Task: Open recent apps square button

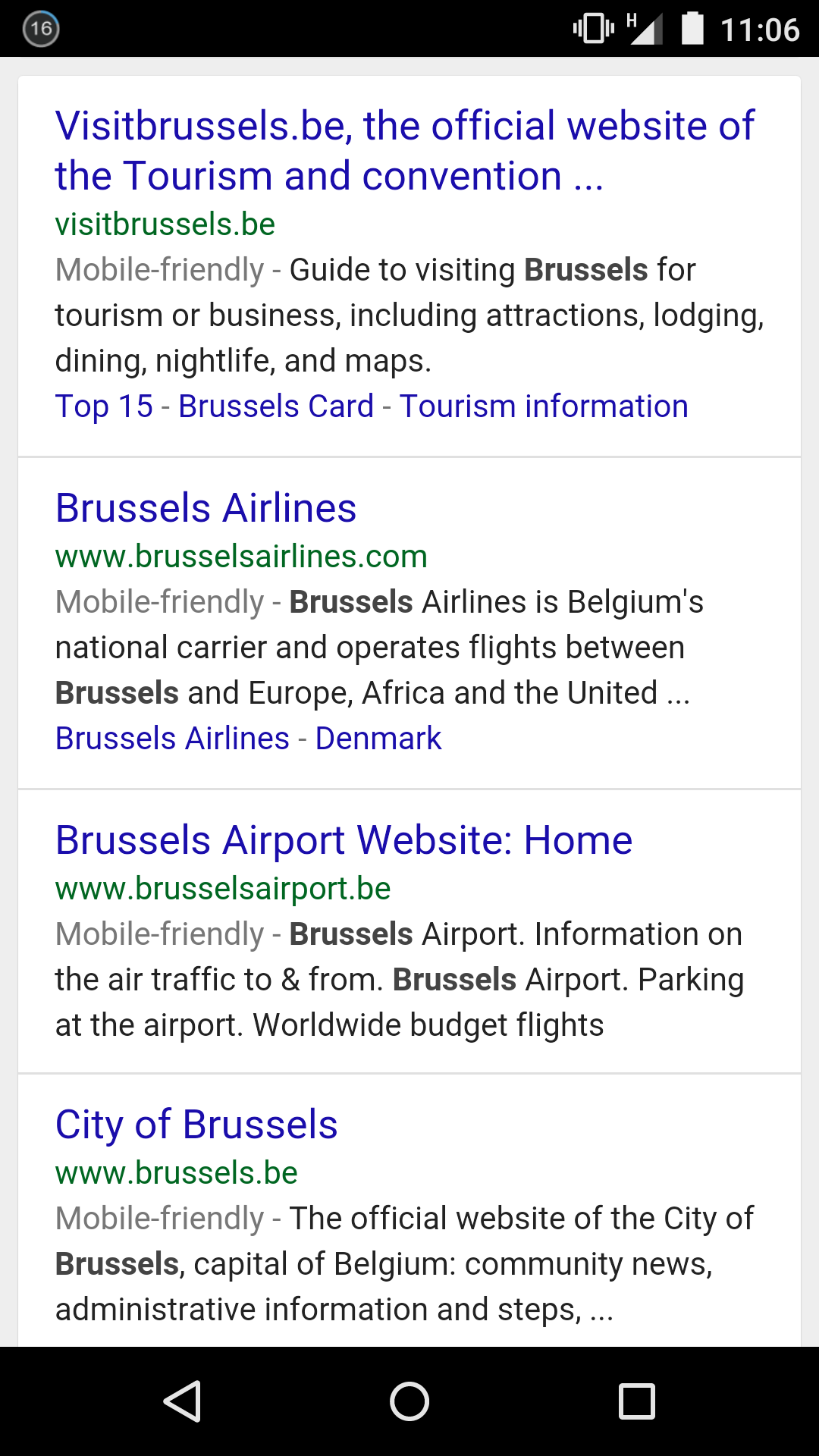Action: point(637,1401)
